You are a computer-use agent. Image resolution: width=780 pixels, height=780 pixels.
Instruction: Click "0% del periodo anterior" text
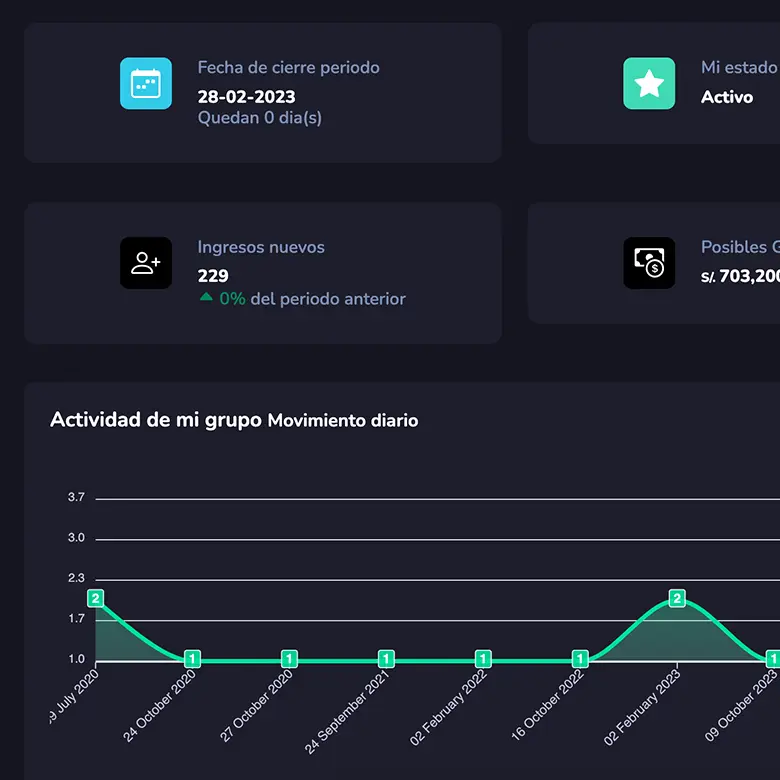pos(312,298)
